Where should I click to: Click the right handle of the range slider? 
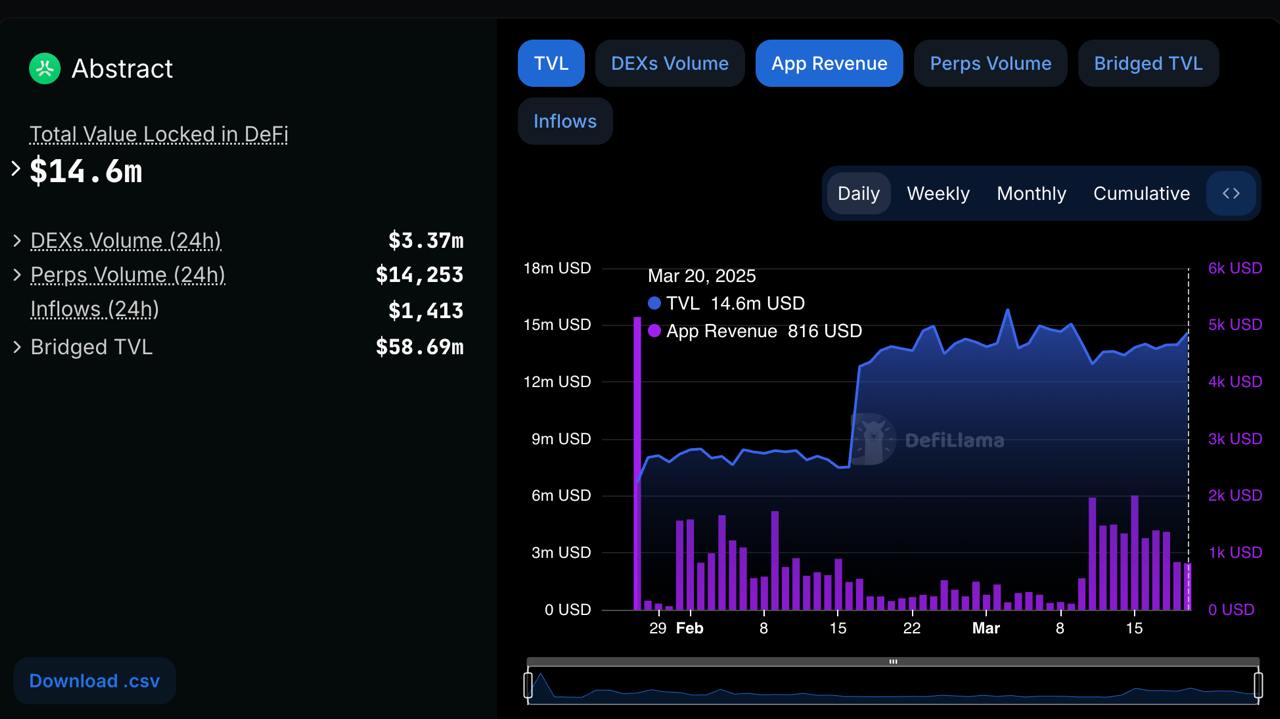pos(1258,685)
